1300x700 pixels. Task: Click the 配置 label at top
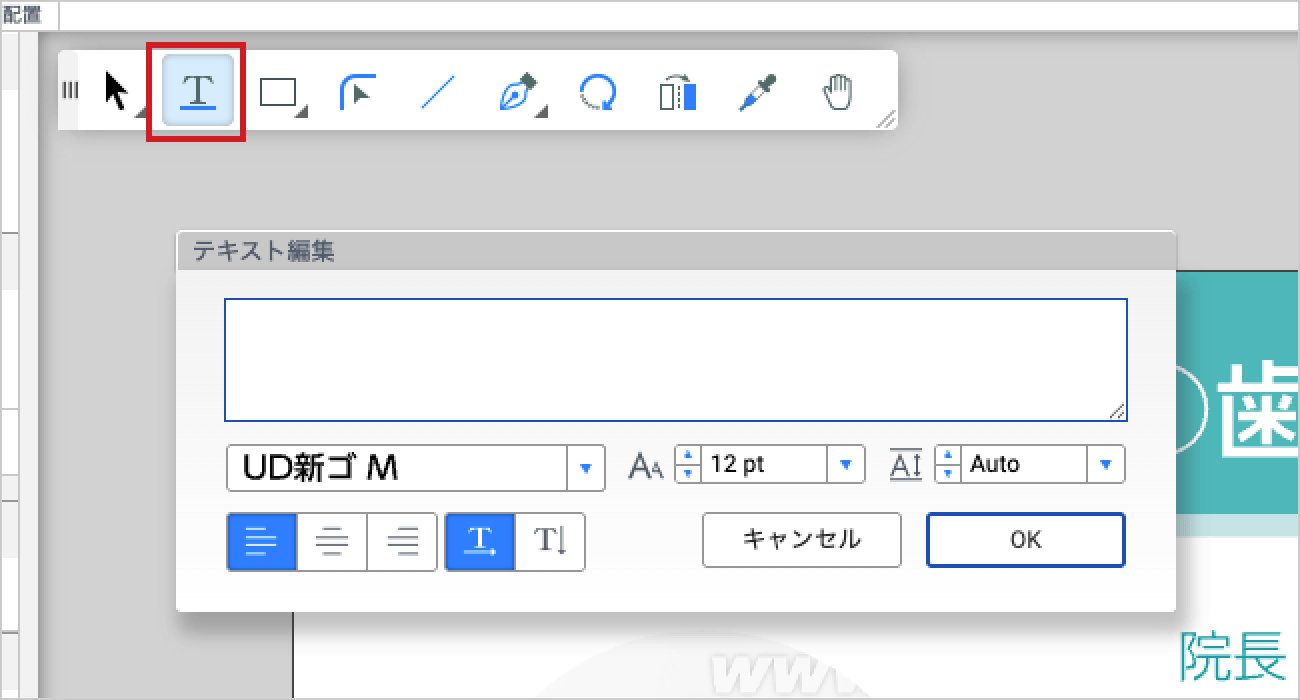(22, 15)
